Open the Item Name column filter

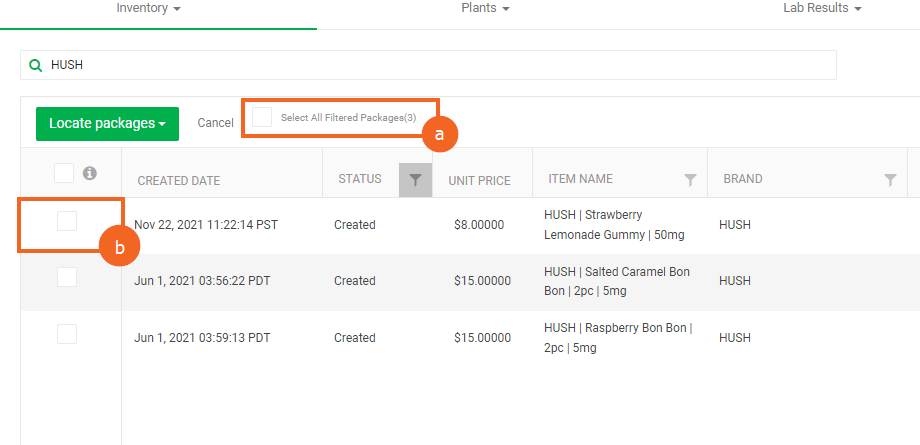coord(691,180)
